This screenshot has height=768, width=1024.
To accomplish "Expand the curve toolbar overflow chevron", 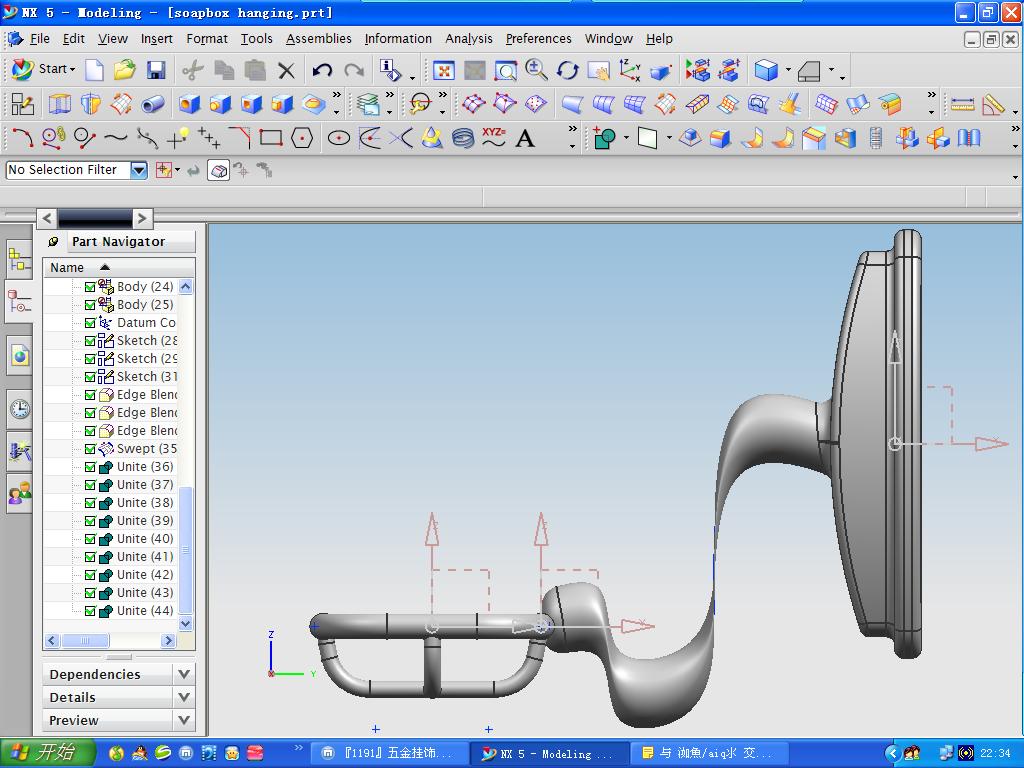I will click(573, 129).
